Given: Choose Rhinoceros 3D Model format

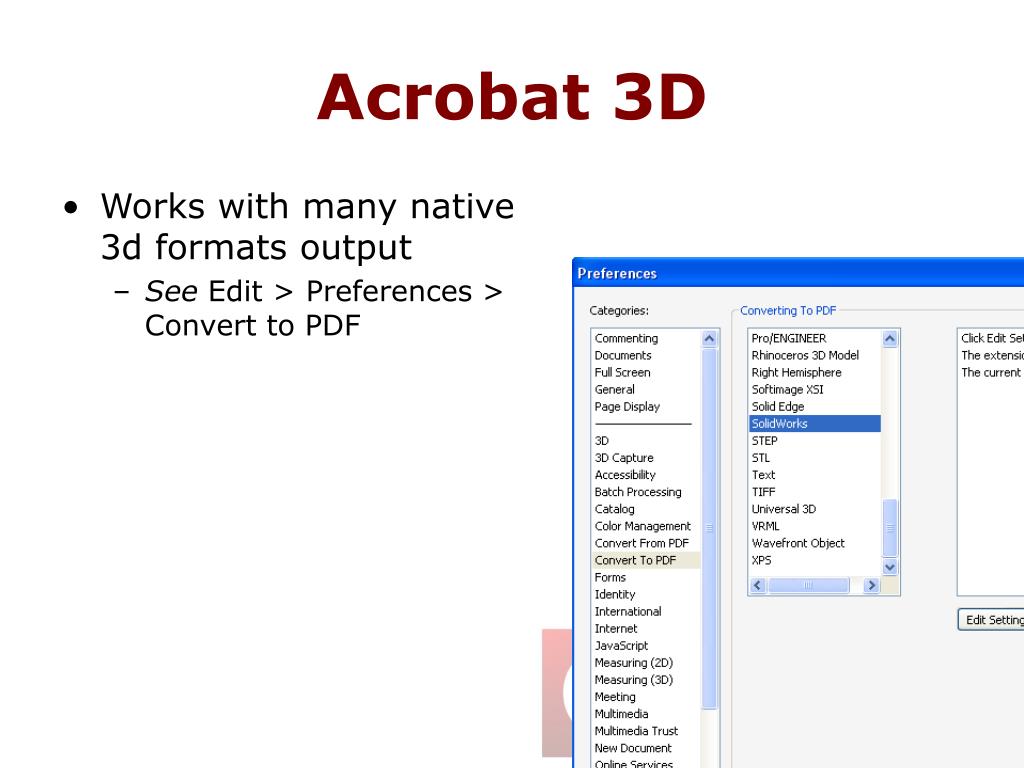Looking at the screenshot, I should (805, 355).
